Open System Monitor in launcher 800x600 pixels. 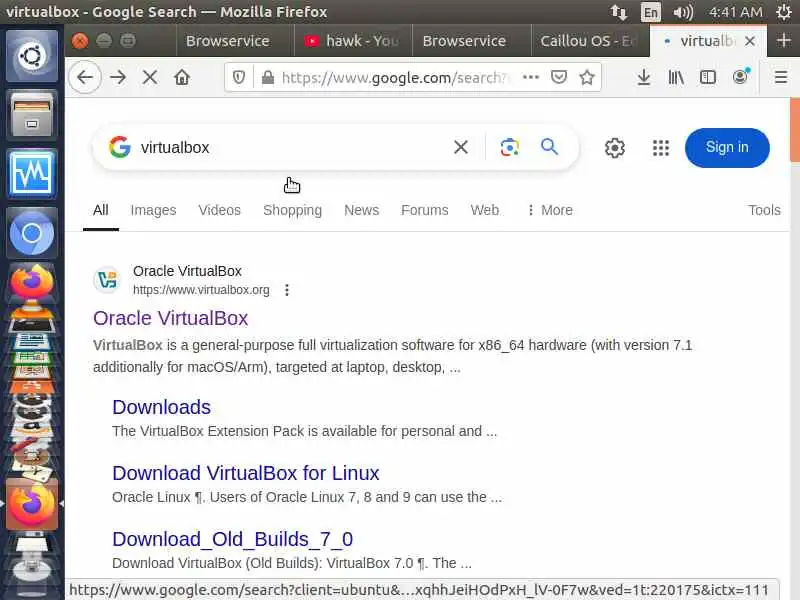[32, 174]
